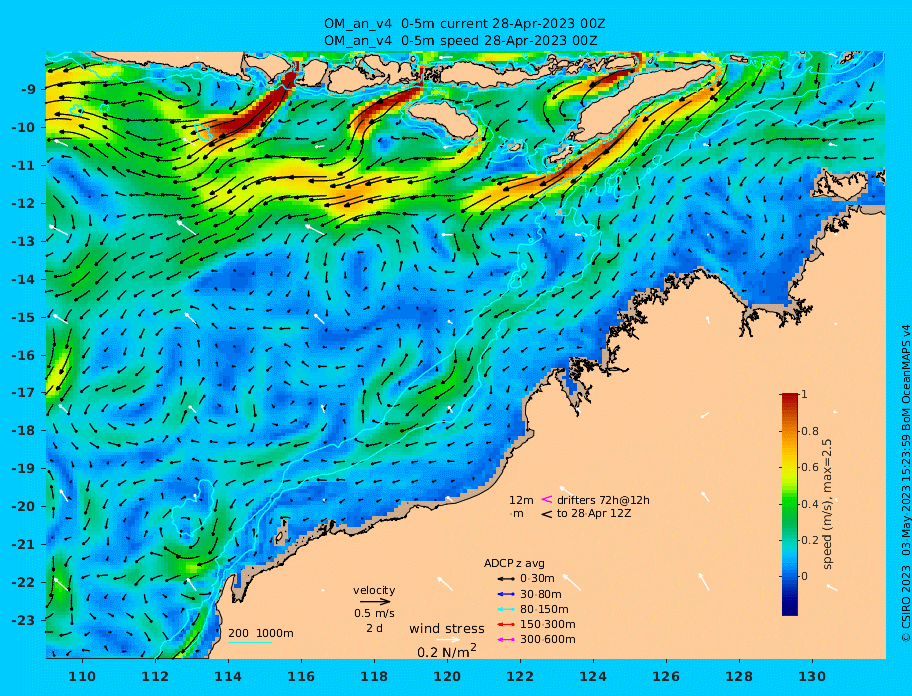Click the CSIRO 2023 BoM OceanMAPS copyright text
The image size is (912, 696).
tap(906, 483)
